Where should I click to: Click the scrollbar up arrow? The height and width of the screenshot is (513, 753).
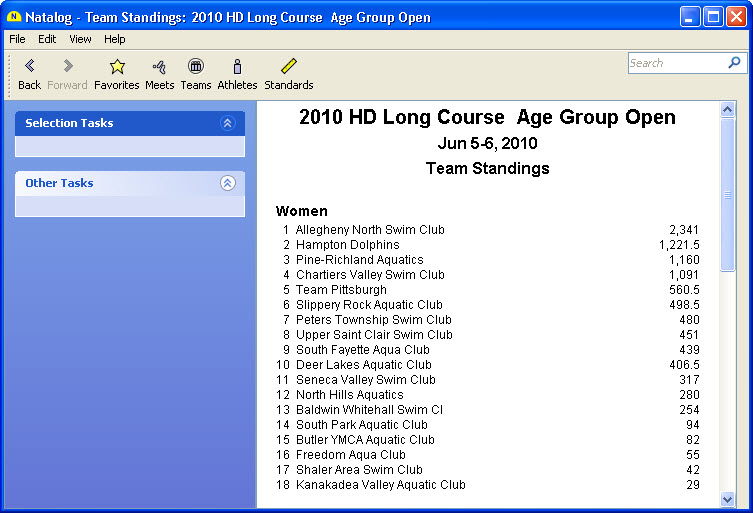pyautogui.click(x=727, y=108)
